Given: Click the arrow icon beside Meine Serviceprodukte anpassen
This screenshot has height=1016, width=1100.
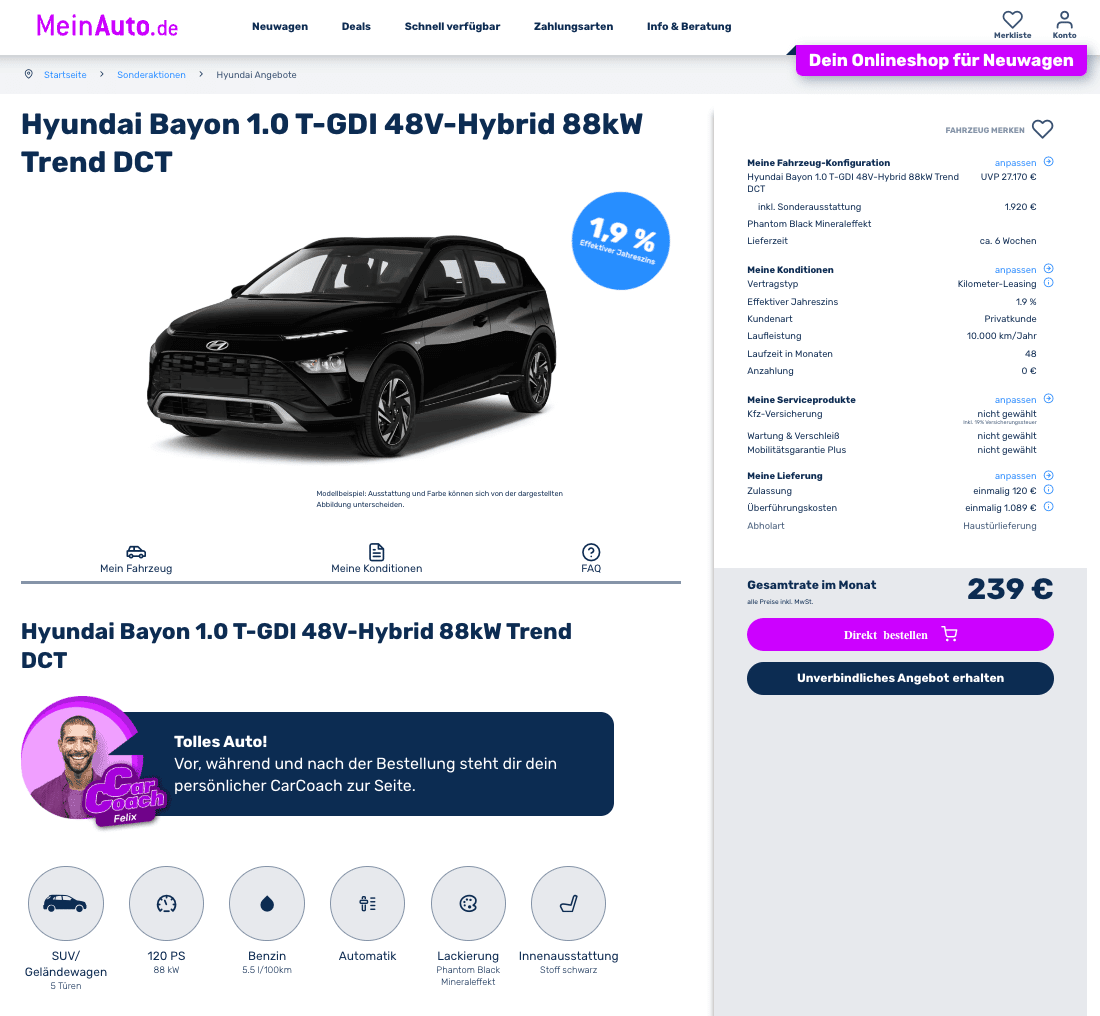Looking at the screenshot, I should pyautogui.click(x=1049, y=399).
